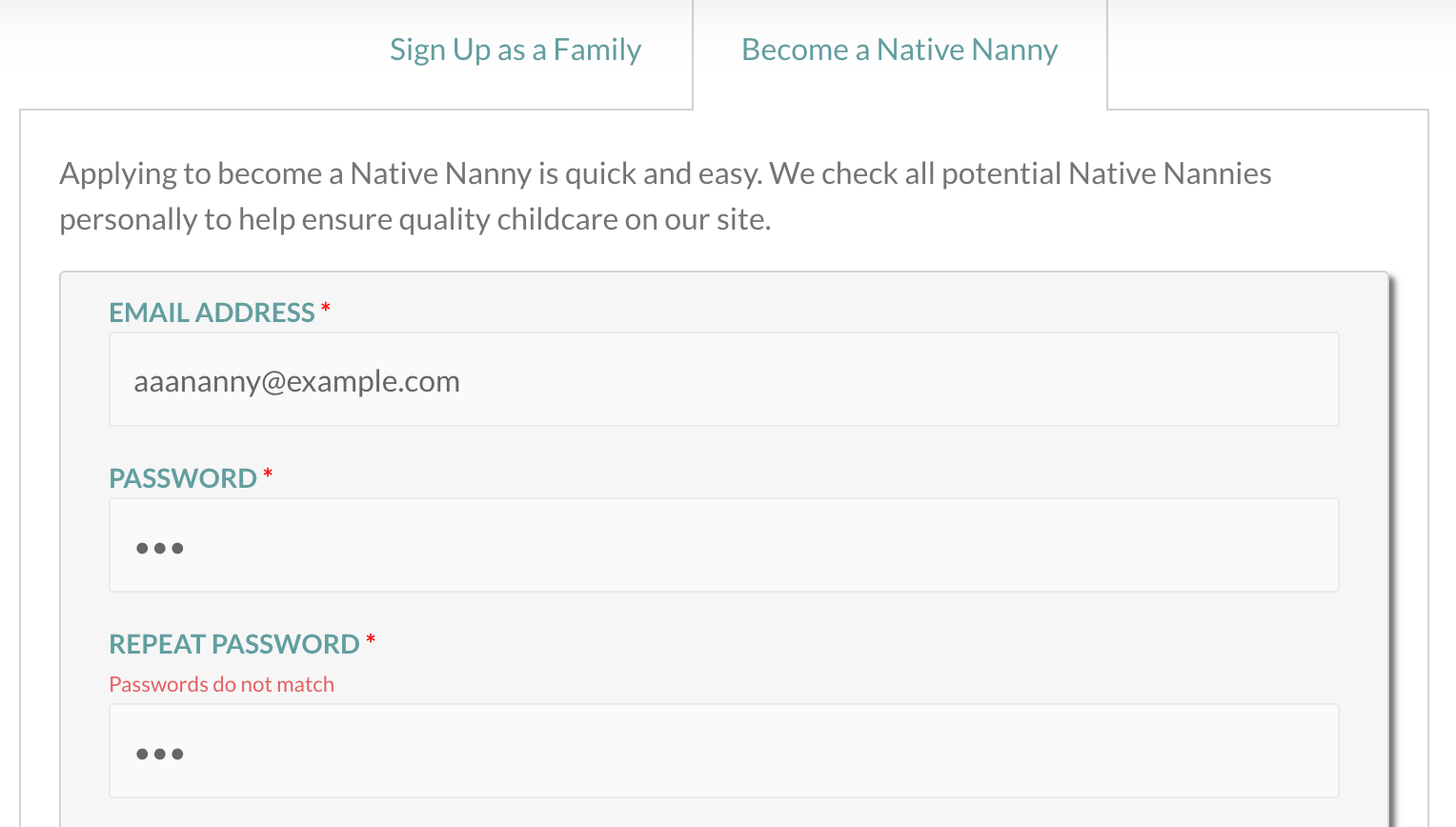Image resolution: width=1456 pixels, height=827 pixels.
Task: Switch to the Sign Up as a Family tab
Action: [x=516, y=50]
